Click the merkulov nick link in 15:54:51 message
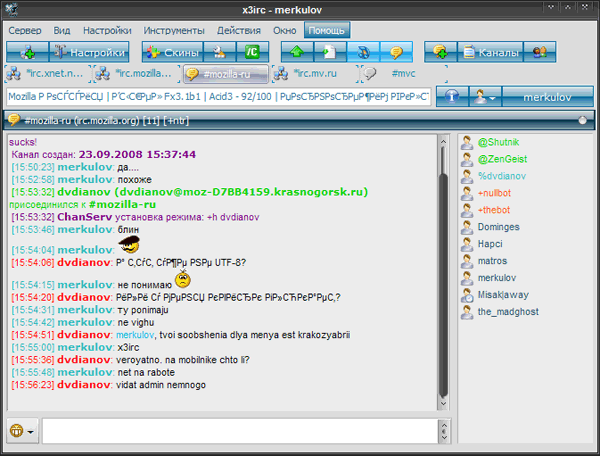This screenshot has width=600, height=456. tap(135, 335)
